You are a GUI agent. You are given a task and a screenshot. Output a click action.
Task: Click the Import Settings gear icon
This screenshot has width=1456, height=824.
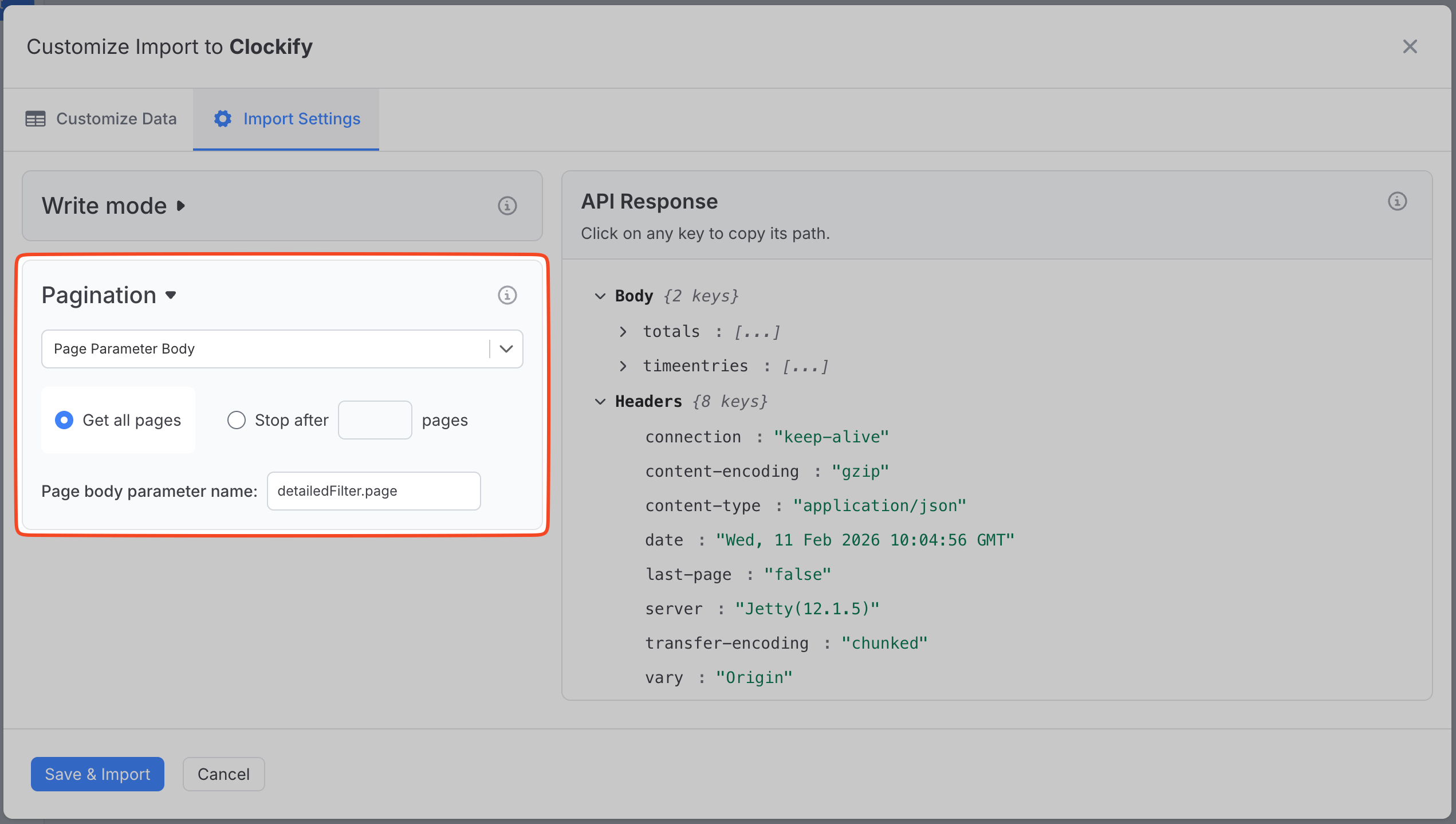223,119
